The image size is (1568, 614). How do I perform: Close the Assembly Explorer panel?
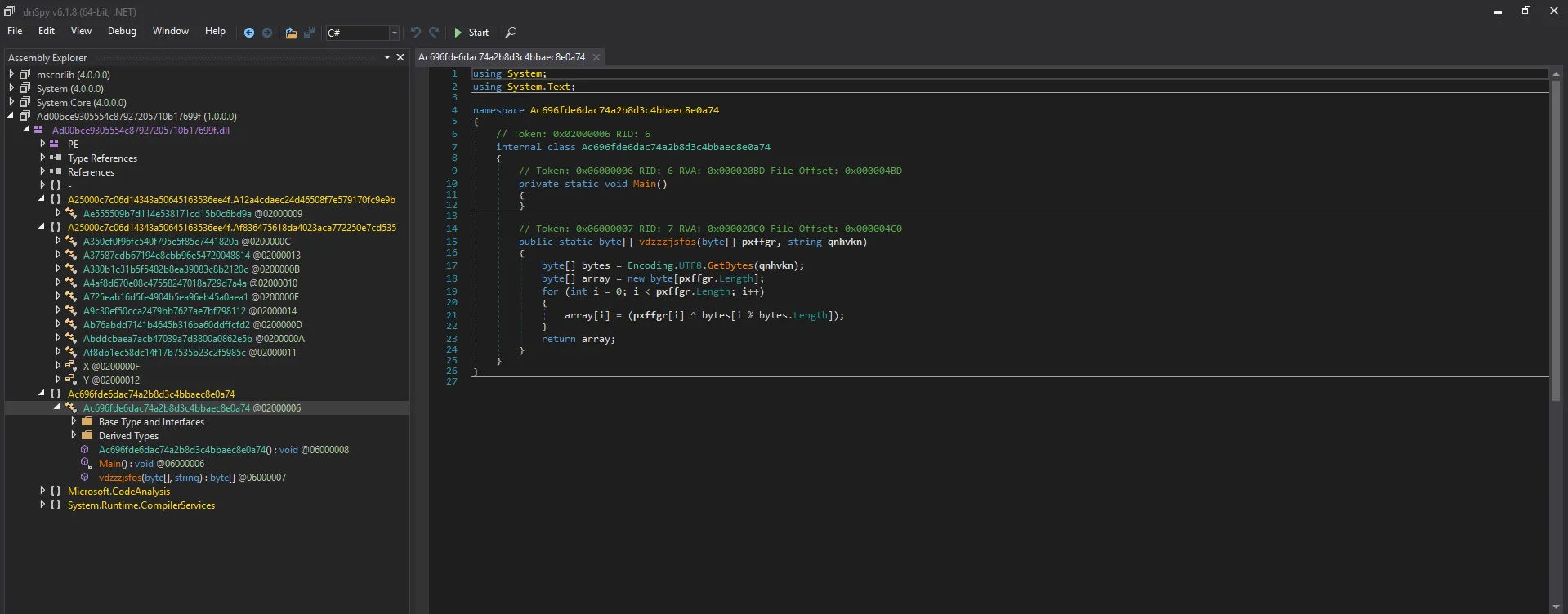pos(400,57)
